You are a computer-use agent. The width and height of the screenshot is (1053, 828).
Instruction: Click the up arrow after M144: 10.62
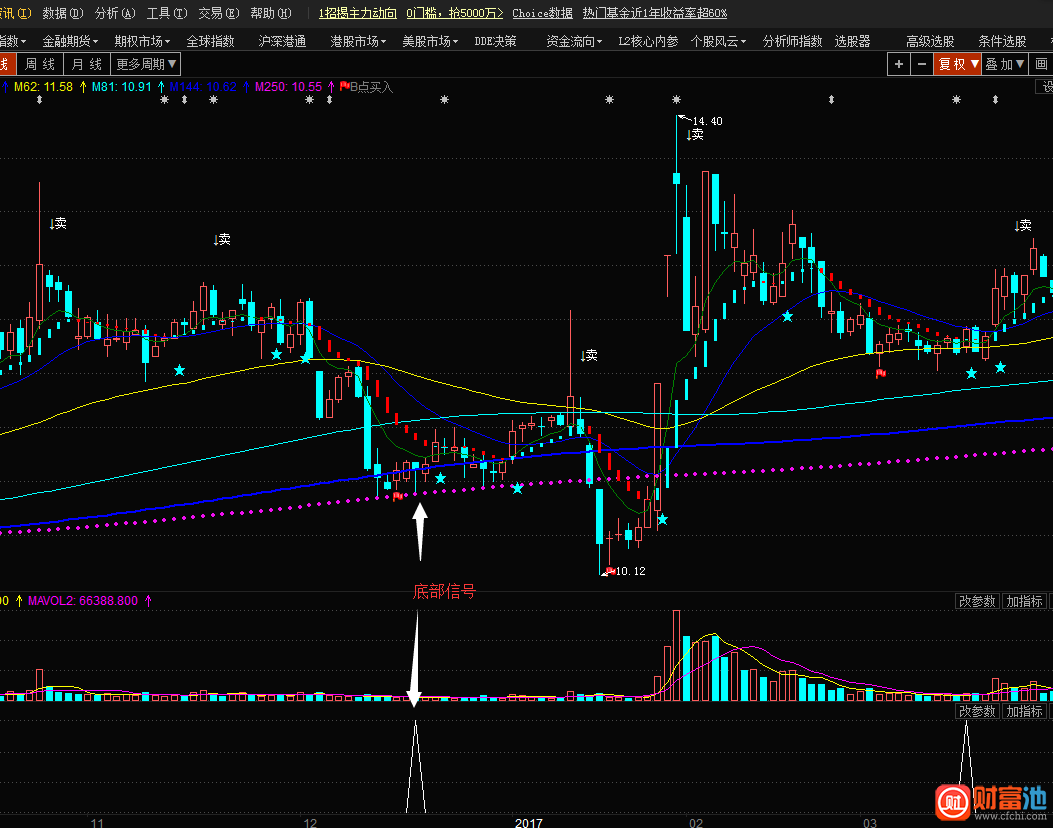pyautogui.click(x=246, y=87)
